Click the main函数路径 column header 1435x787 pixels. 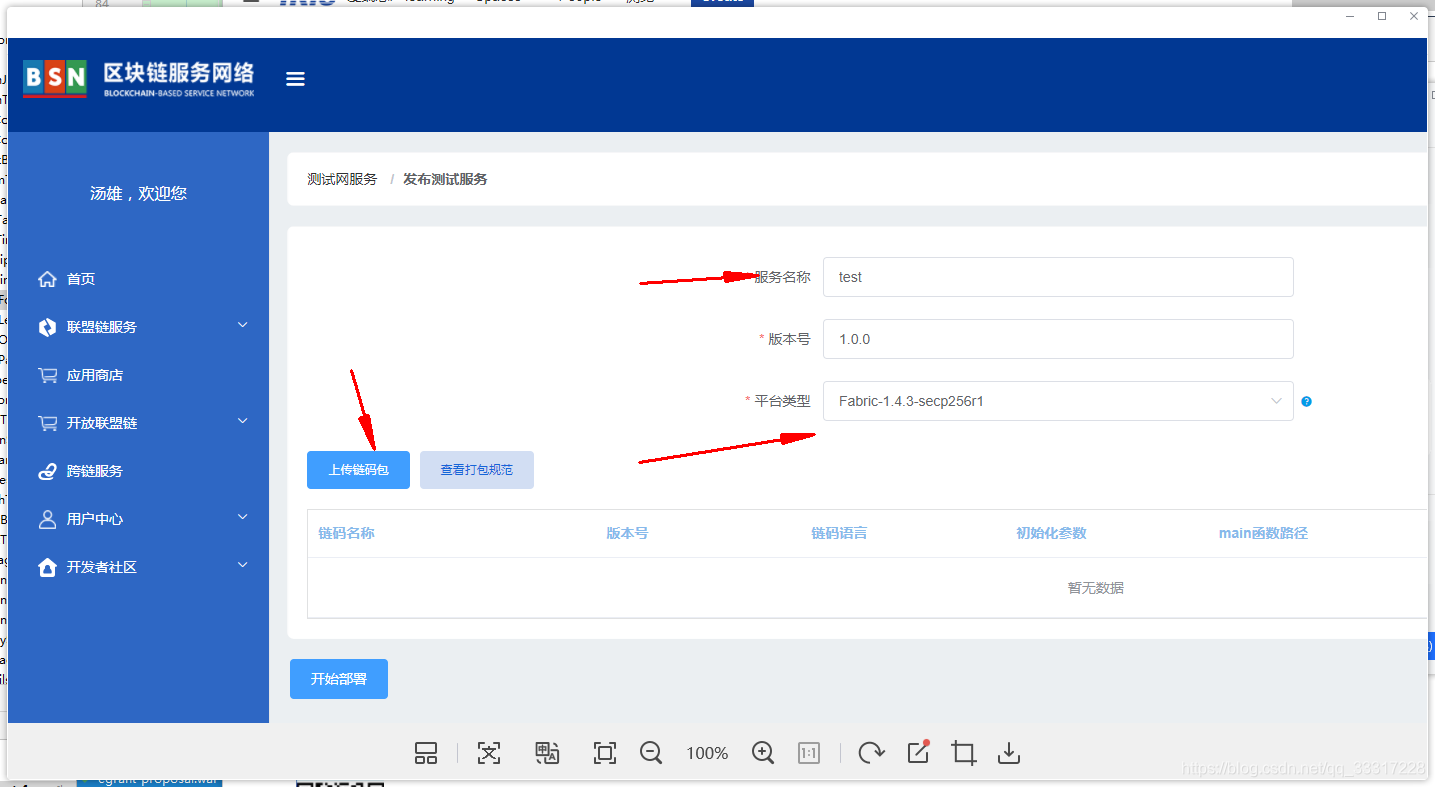(x=1263, y=533)
